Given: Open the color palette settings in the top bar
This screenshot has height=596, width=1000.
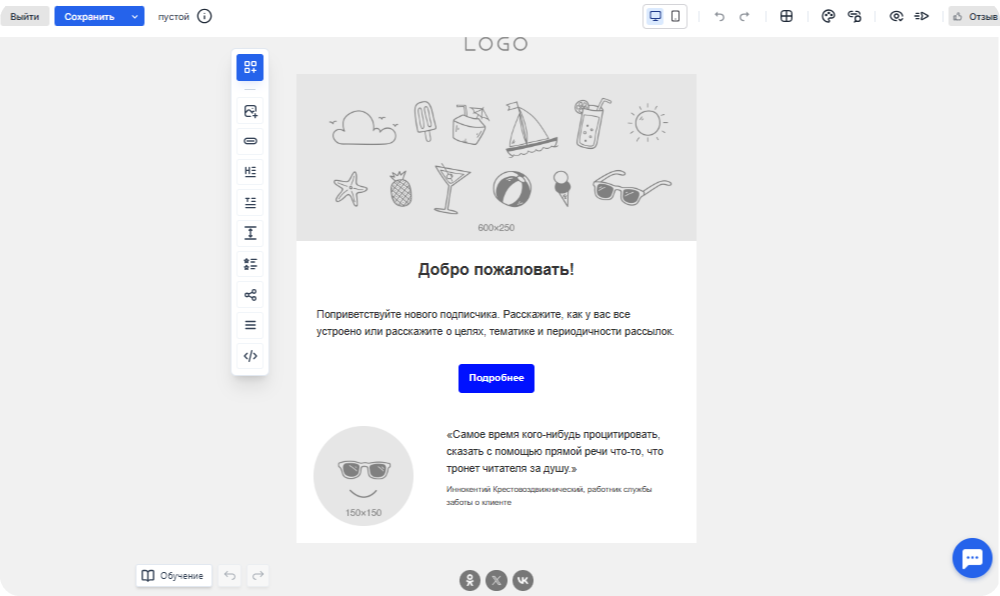Looking at the screenshot, I should (828, 16).
